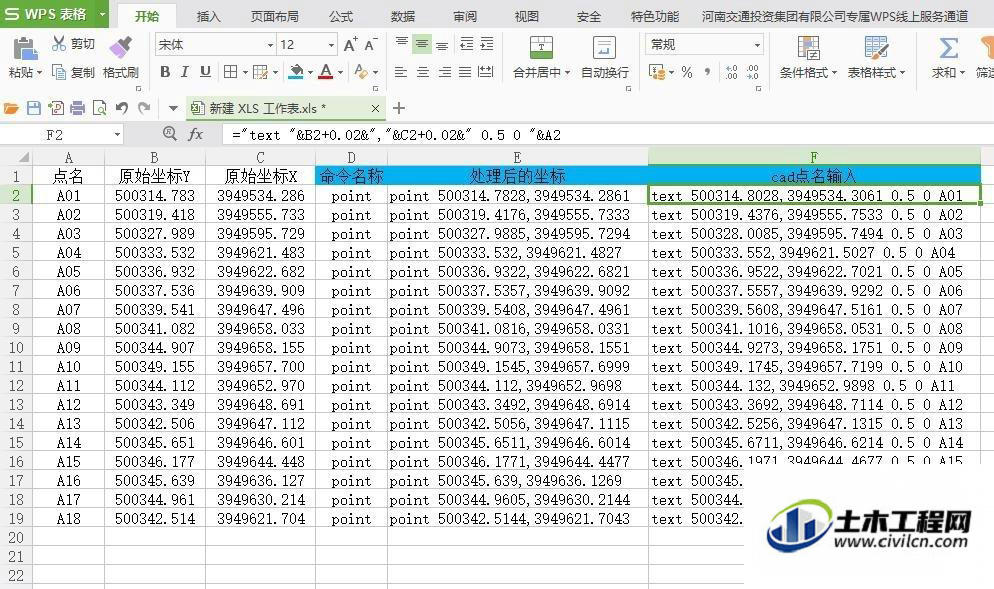Click the decrease indent icon
Viewport: 994px width, 589px height.
[467, 44]
